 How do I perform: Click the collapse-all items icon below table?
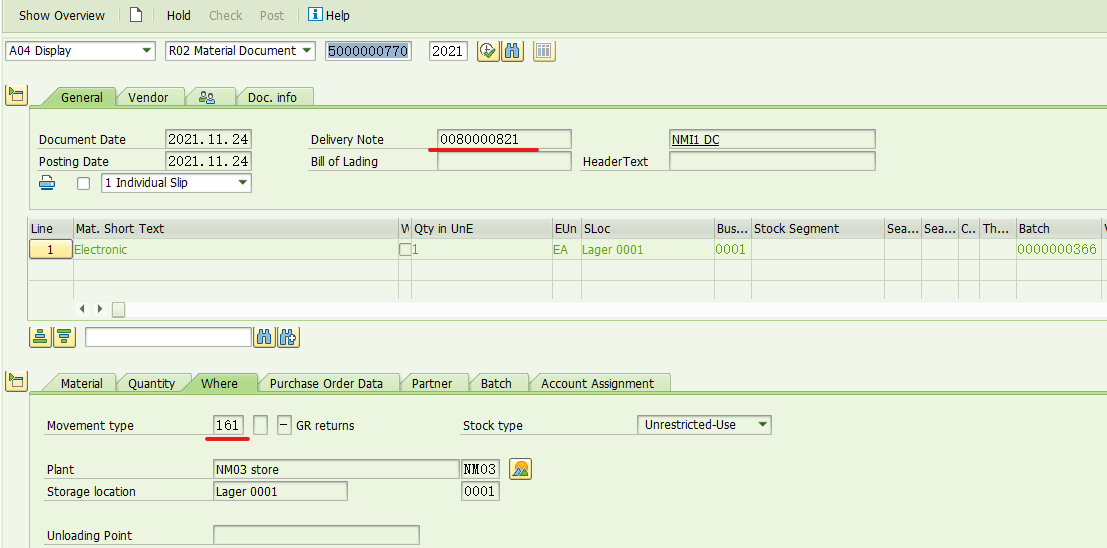click(x=65, y=337)
